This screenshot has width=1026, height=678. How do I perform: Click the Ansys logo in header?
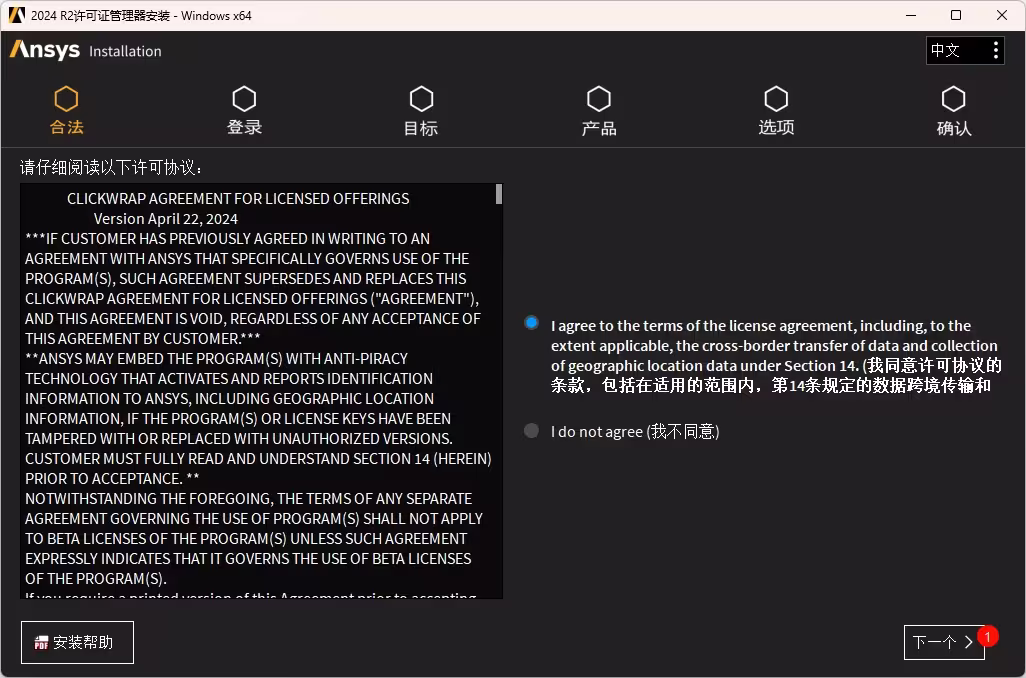pos(44,50)
